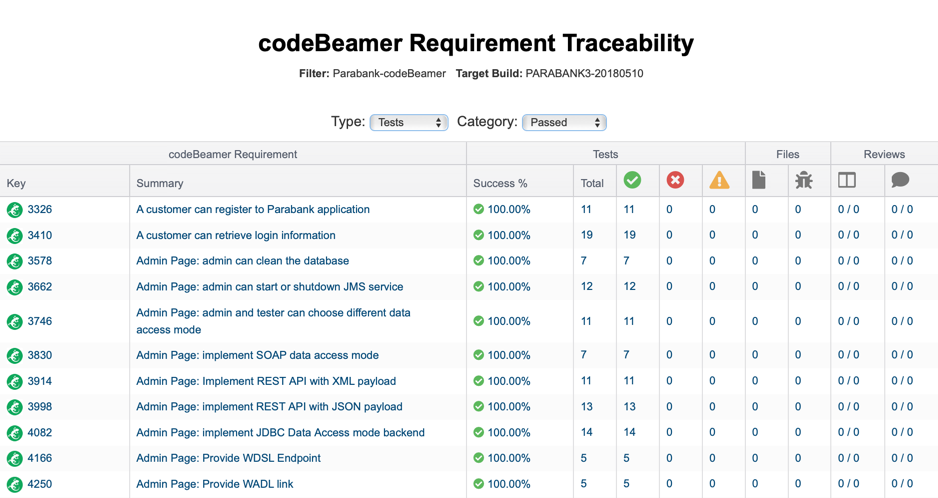Open the Type dropdown showing Tests

coord(409,122)
